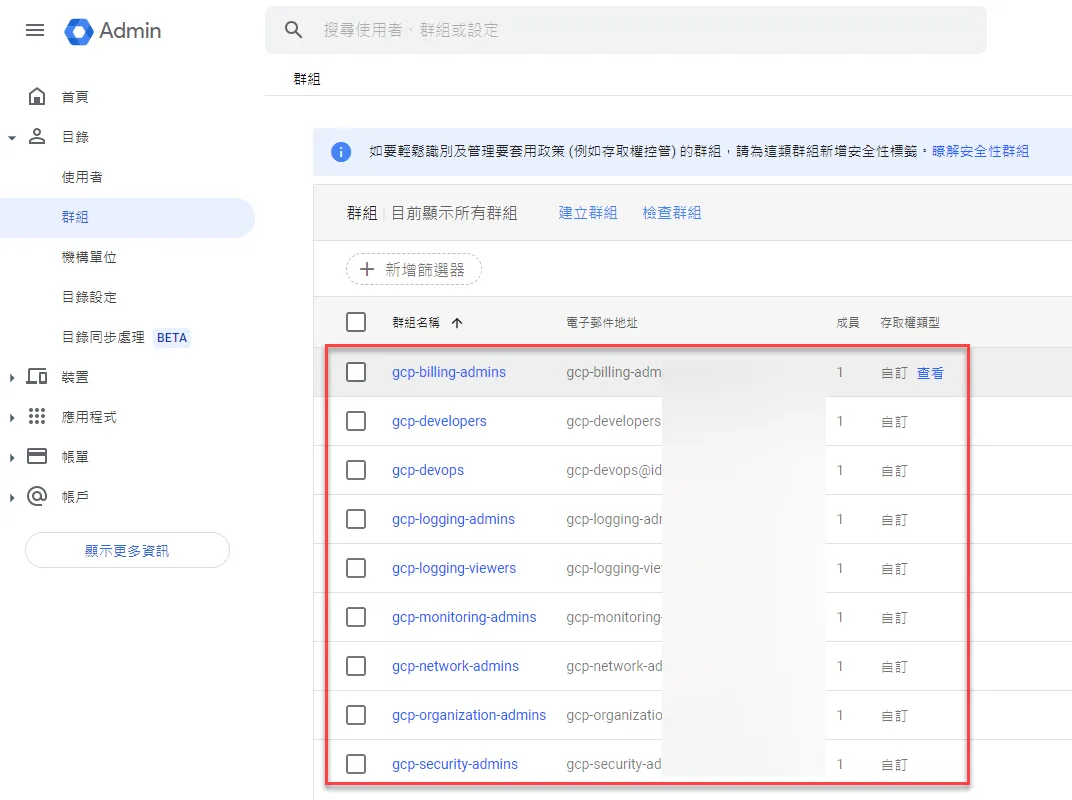Screen dimensions: 1072x800
Task: Open the gcp-developers group
Action: pos(439,421)
